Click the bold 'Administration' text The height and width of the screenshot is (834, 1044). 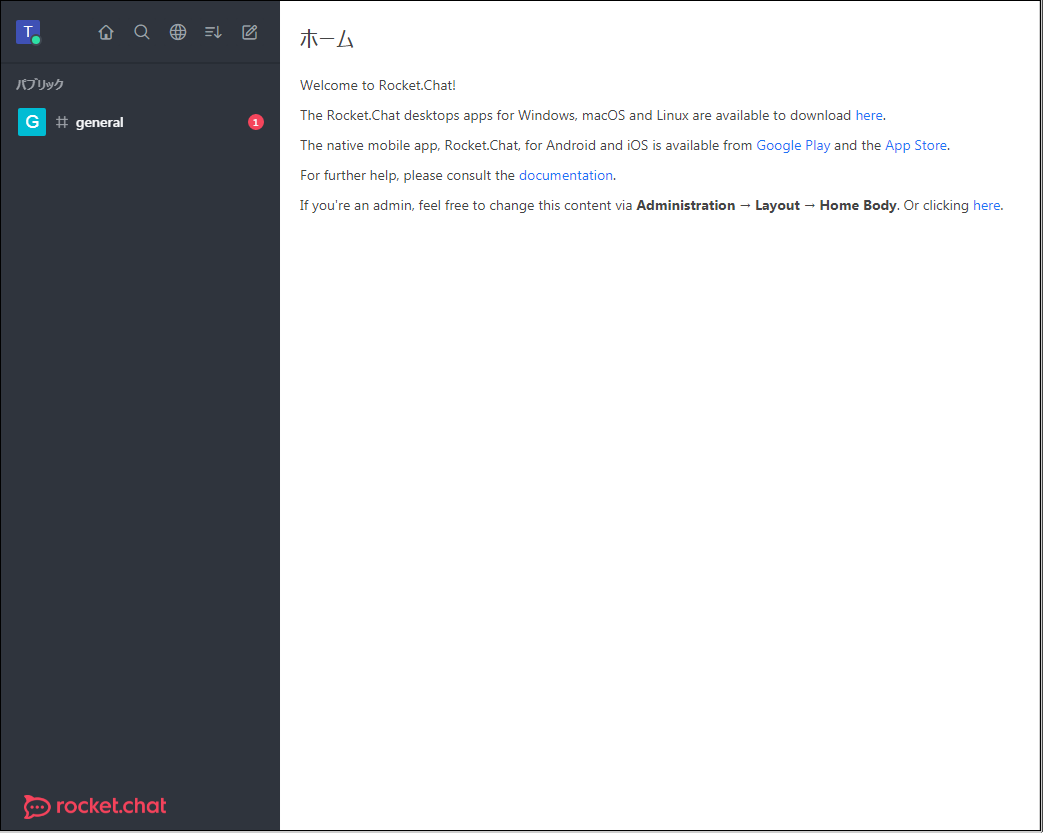(x=686, y=205)
